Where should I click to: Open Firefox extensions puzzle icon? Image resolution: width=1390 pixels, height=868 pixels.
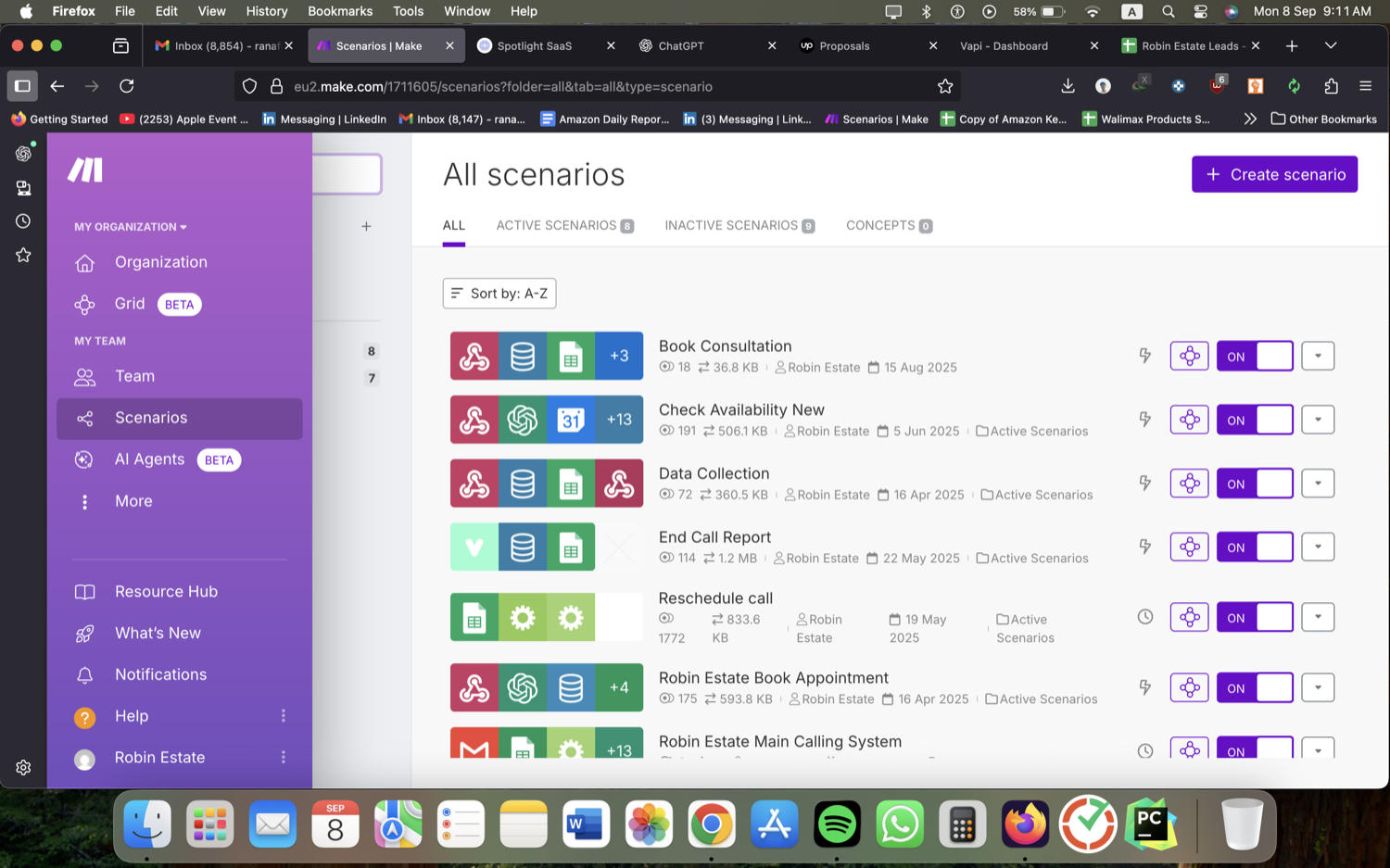(1331, 86)
